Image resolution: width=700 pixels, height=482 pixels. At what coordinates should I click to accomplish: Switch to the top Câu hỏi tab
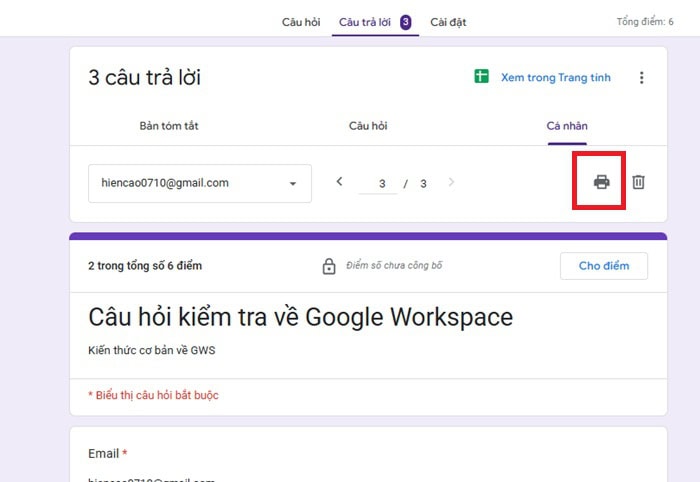click(301, 22)
